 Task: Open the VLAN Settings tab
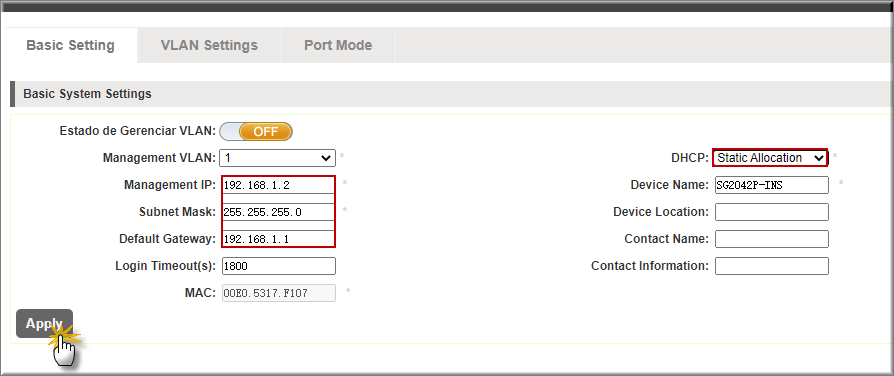(209, 45)
